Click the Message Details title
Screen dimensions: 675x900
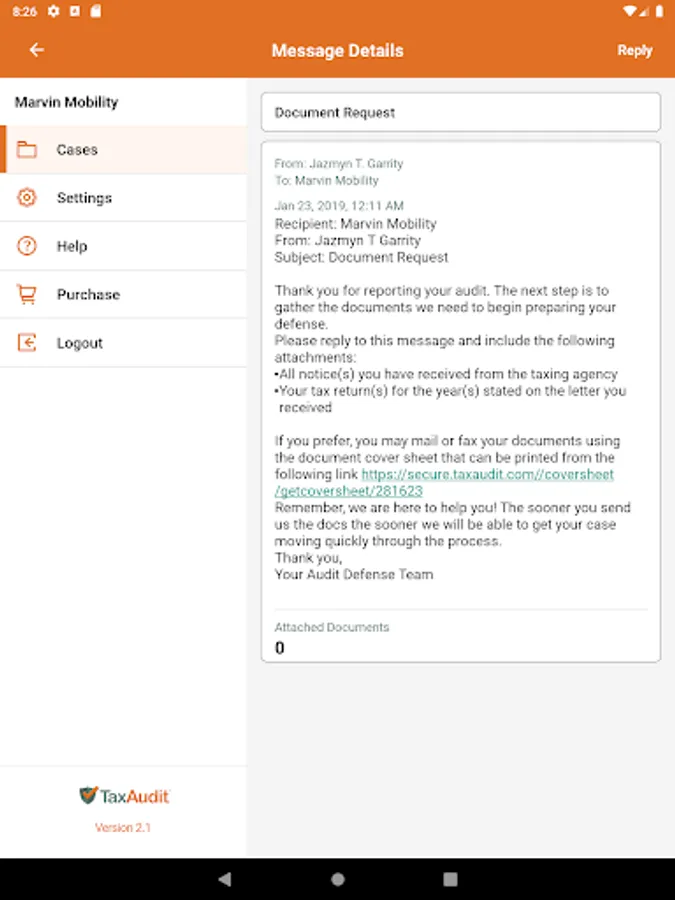pyautogui.click(x=338, y=51)
